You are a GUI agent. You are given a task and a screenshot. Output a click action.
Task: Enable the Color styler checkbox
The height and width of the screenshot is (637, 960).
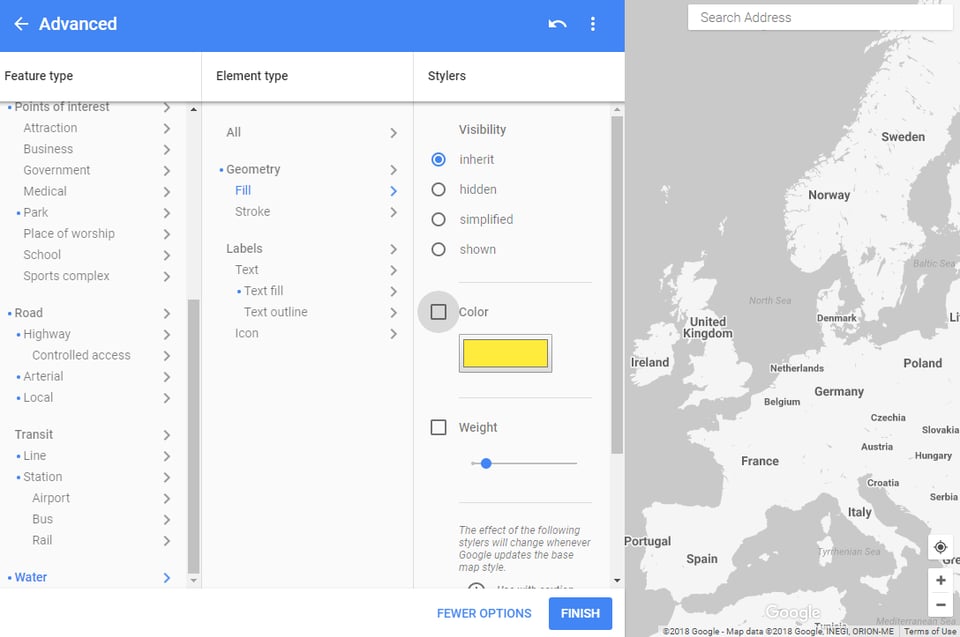[438, 312]
